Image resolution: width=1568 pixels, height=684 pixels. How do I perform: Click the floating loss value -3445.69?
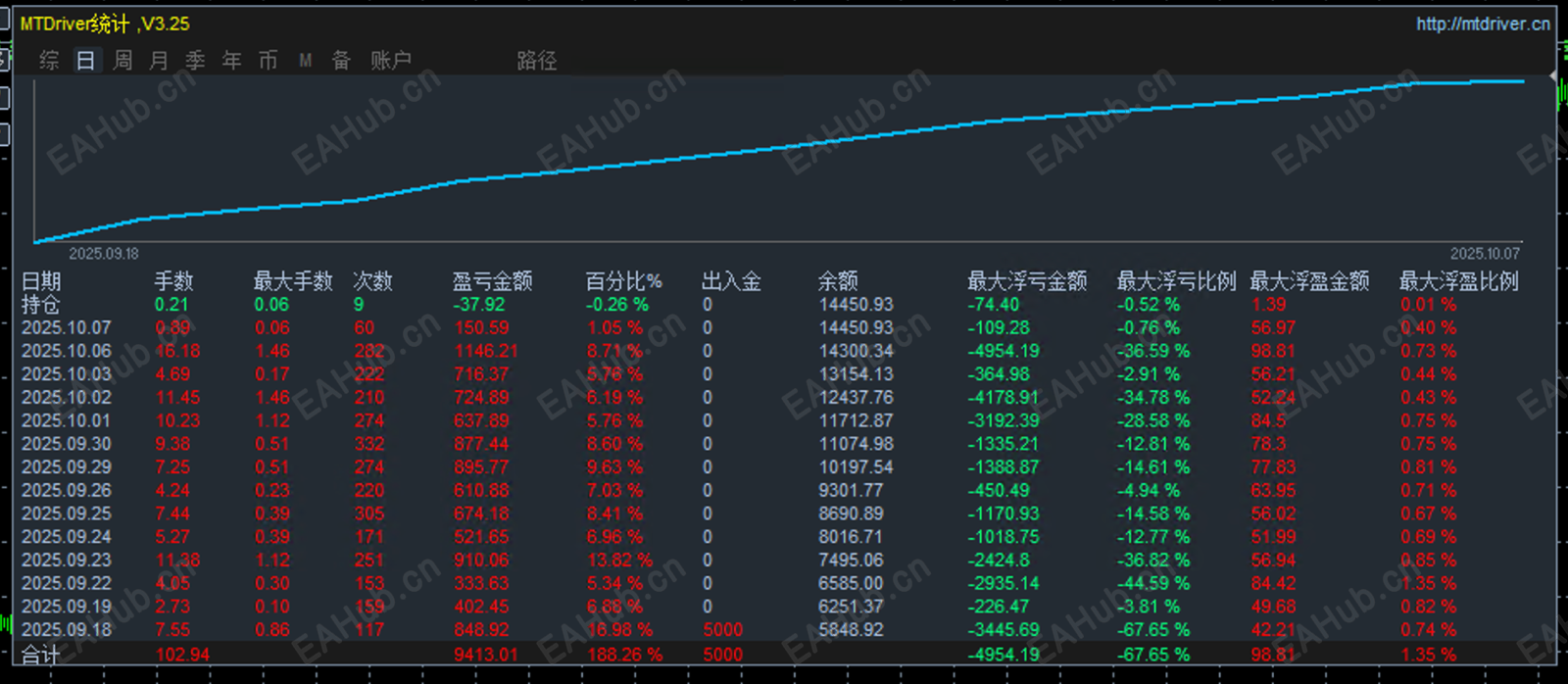click(x=1004, y=630)
